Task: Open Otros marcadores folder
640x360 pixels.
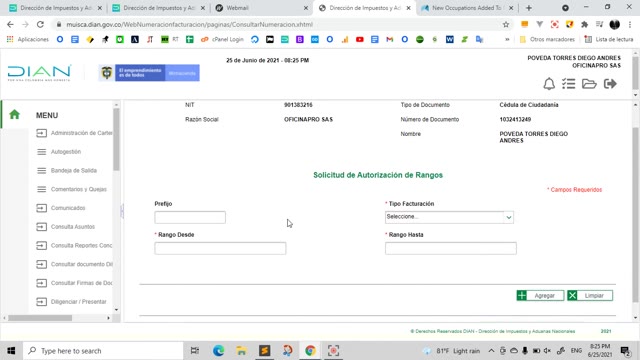Action: [x=547, y=40]
